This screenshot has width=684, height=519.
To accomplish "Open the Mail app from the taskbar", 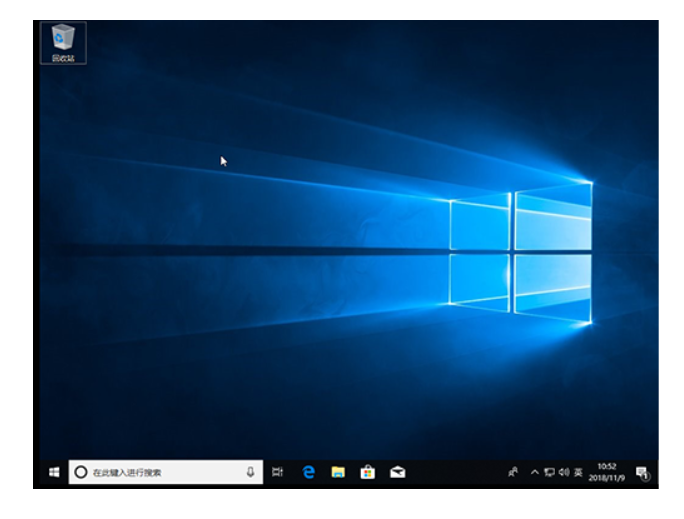I will click(397, 472).
